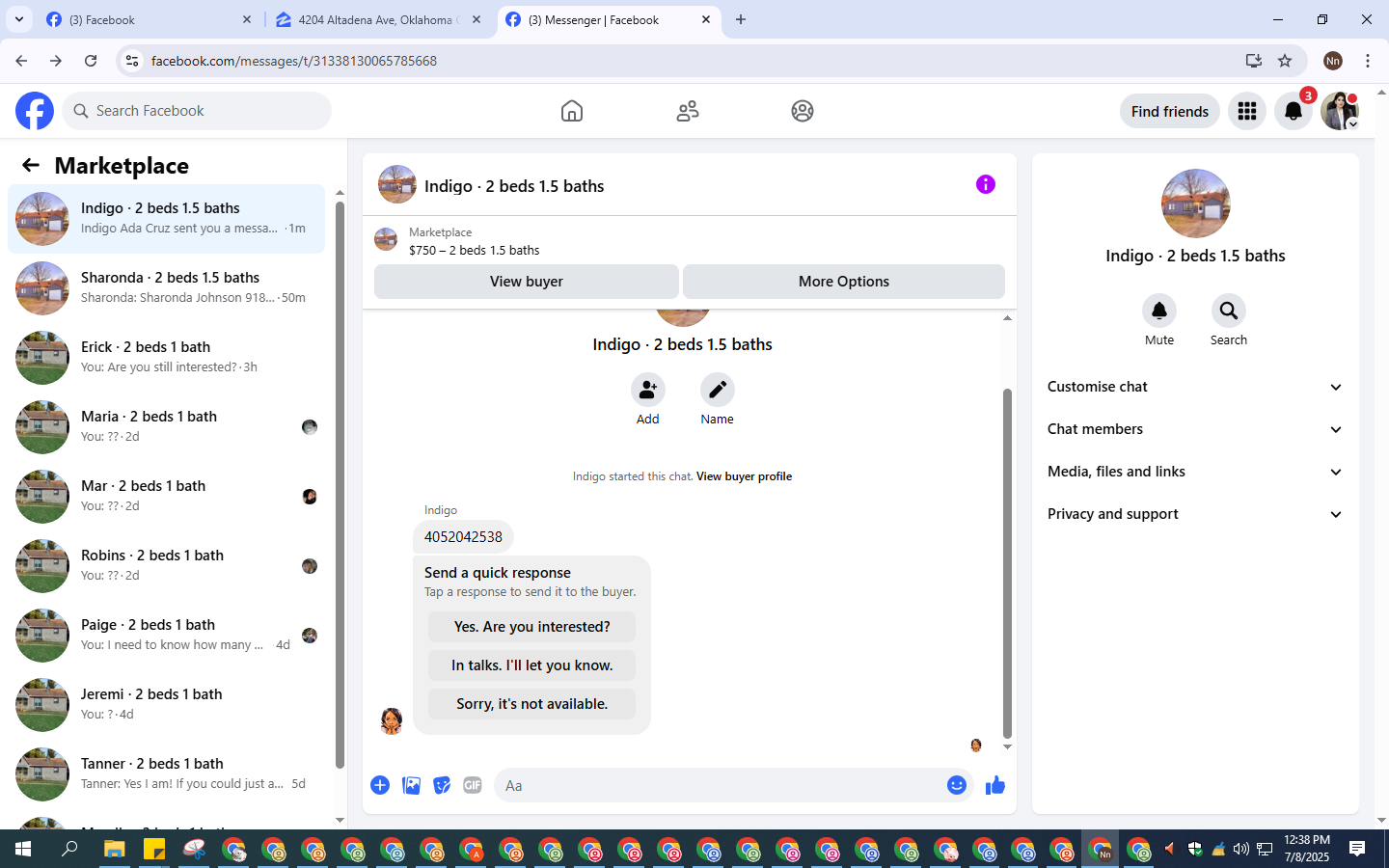Mute the conversation with bell icon
Viewport: 1389px width, 868px height.
point(1159,311)
